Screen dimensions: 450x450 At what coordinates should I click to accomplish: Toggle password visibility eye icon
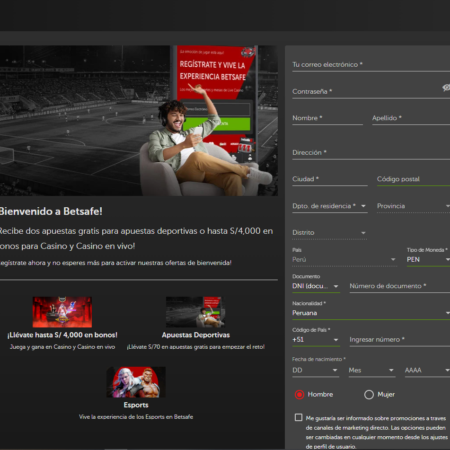(x=446, y=88)
